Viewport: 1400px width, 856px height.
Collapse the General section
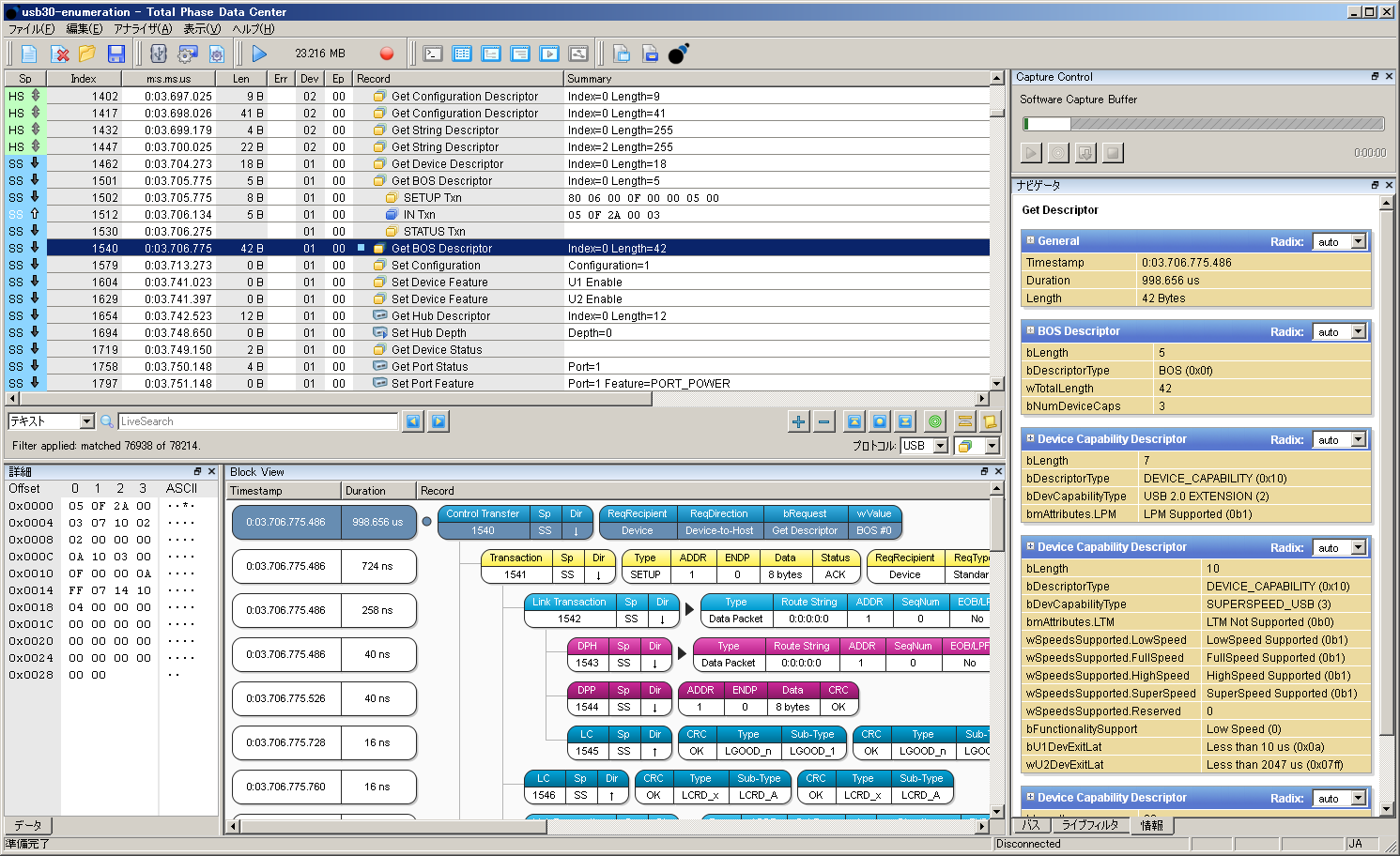(1030, 241)
